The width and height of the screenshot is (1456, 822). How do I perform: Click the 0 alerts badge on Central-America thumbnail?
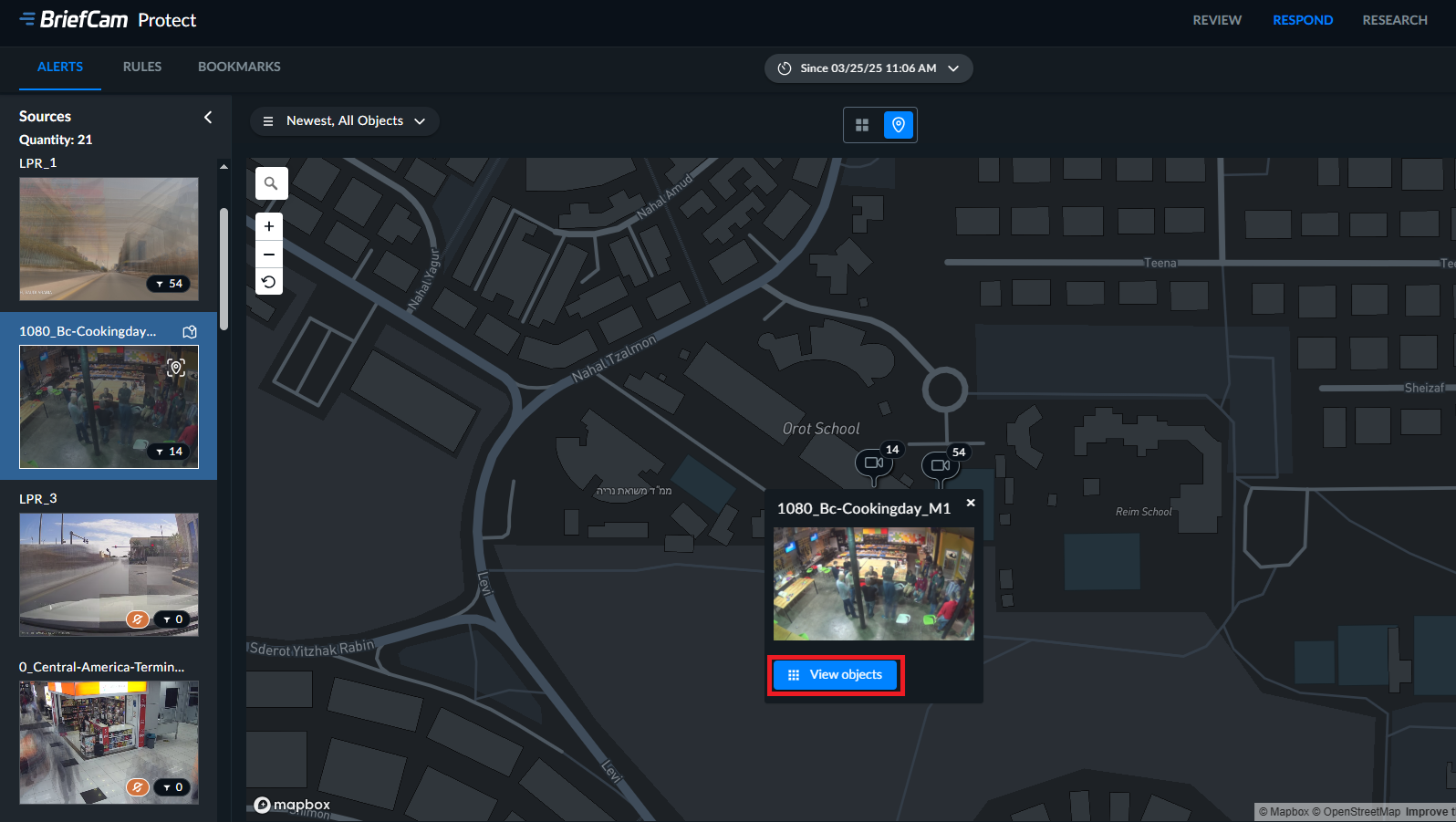click(172, 787)
